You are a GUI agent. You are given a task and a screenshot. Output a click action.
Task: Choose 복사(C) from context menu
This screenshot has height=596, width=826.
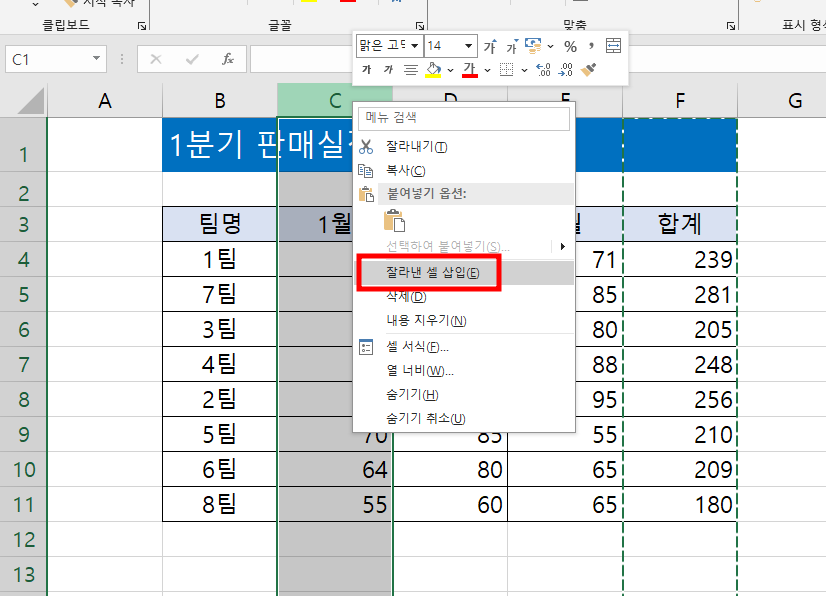click(464, 170)
